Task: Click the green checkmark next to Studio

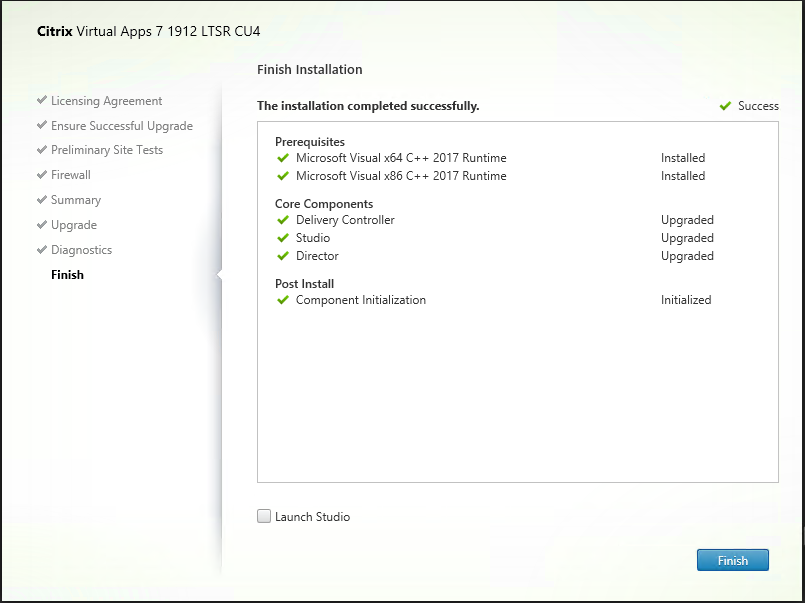Action: point(283,238)
